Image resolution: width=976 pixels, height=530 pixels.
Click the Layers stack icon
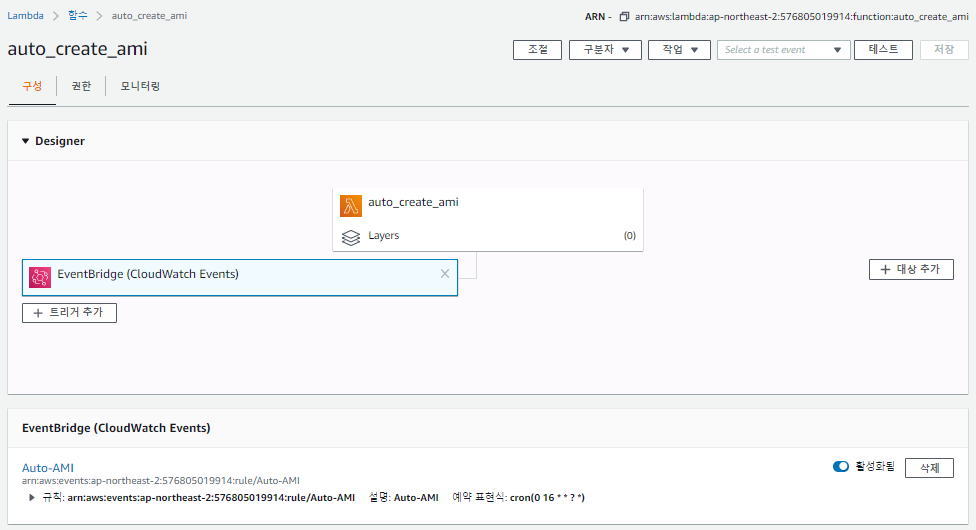[x=351, y=237]
